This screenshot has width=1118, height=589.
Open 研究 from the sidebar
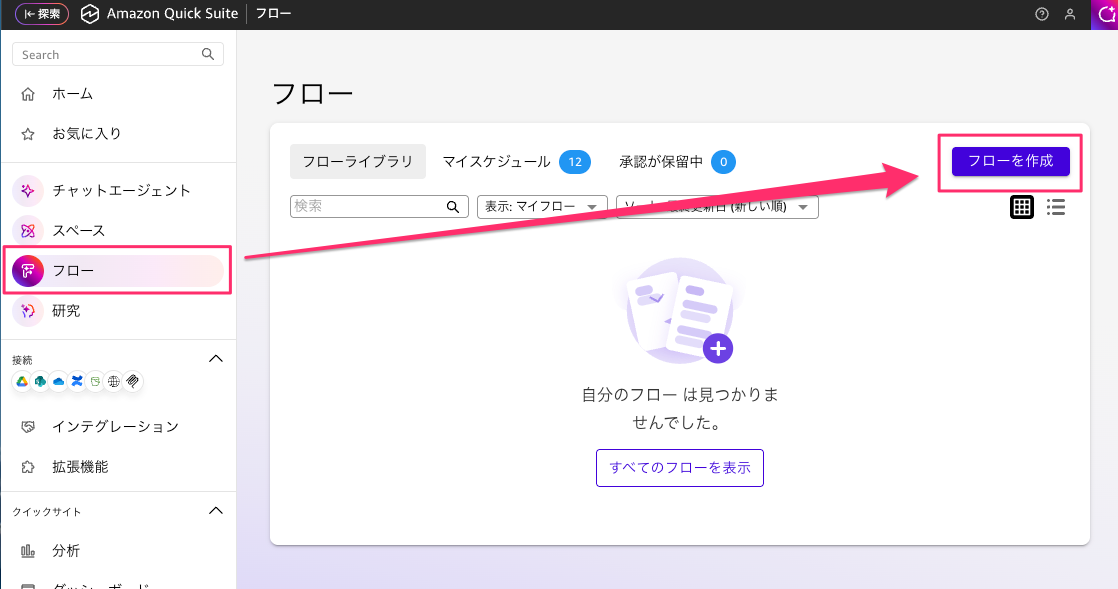[65, 311]
